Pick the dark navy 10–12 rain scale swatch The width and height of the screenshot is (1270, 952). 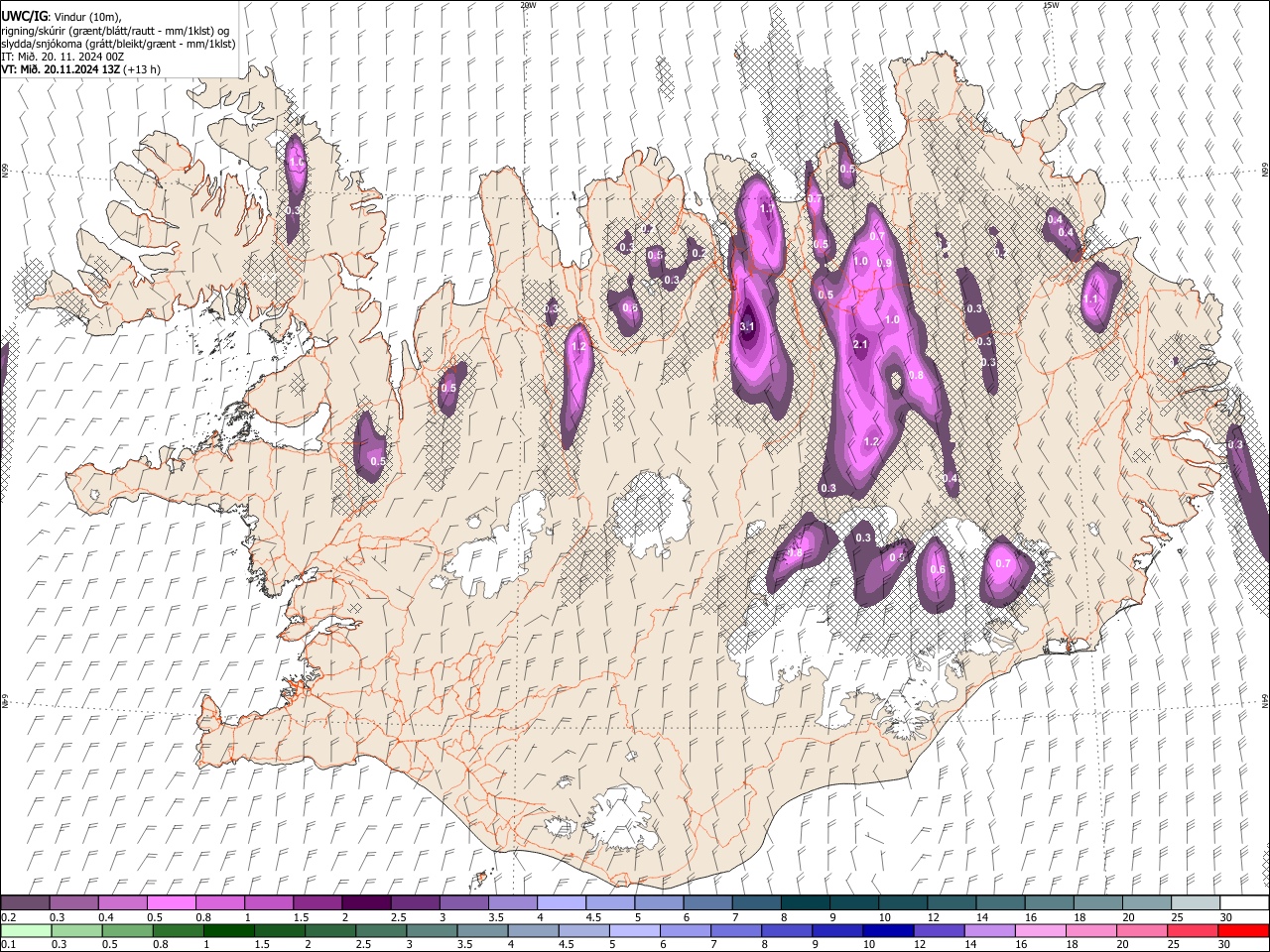click(x=886, y=930)
